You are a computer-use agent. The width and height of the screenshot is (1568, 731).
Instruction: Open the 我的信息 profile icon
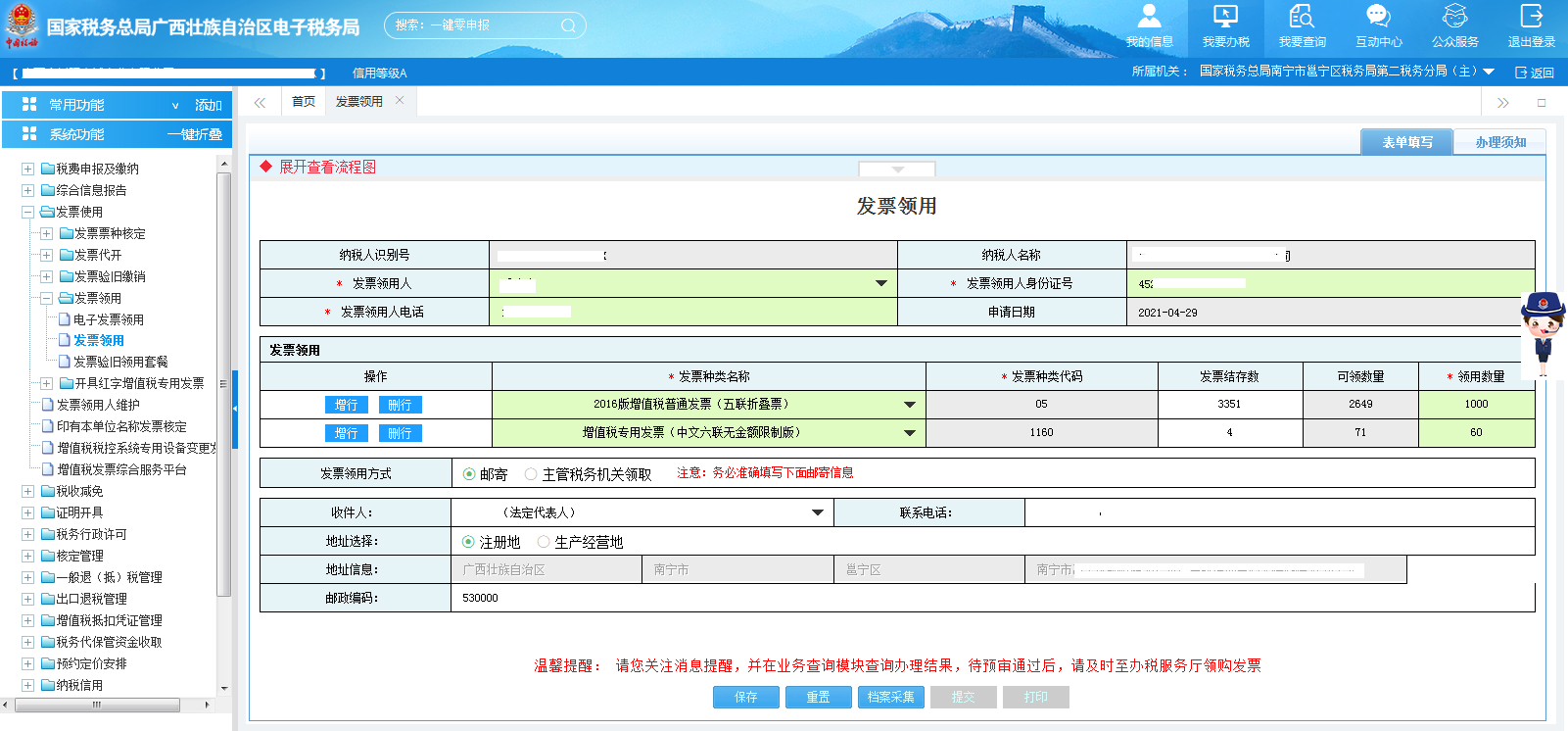coord(1149,18)
